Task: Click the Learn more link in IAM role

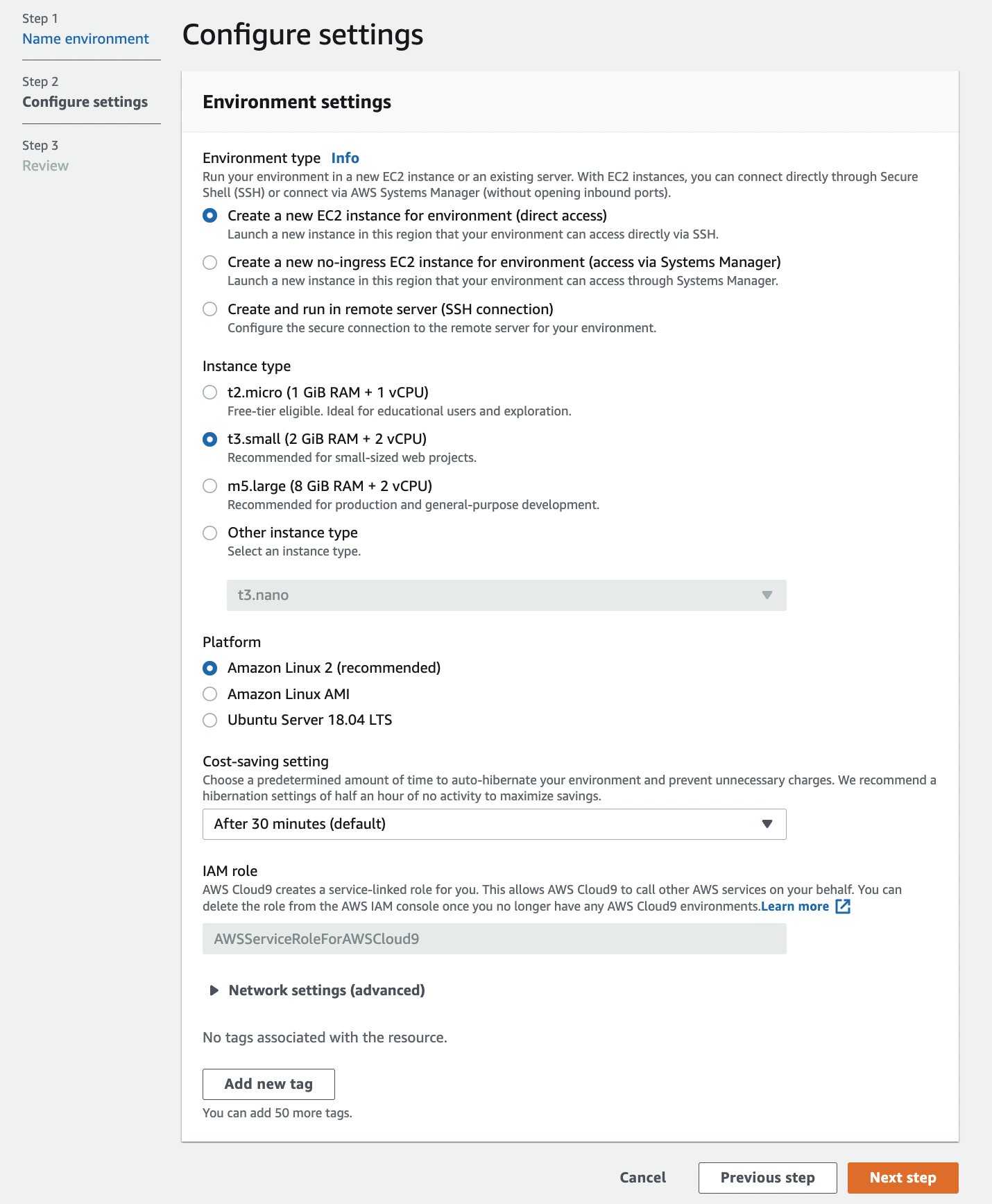Action: click(x=795, y=906)
